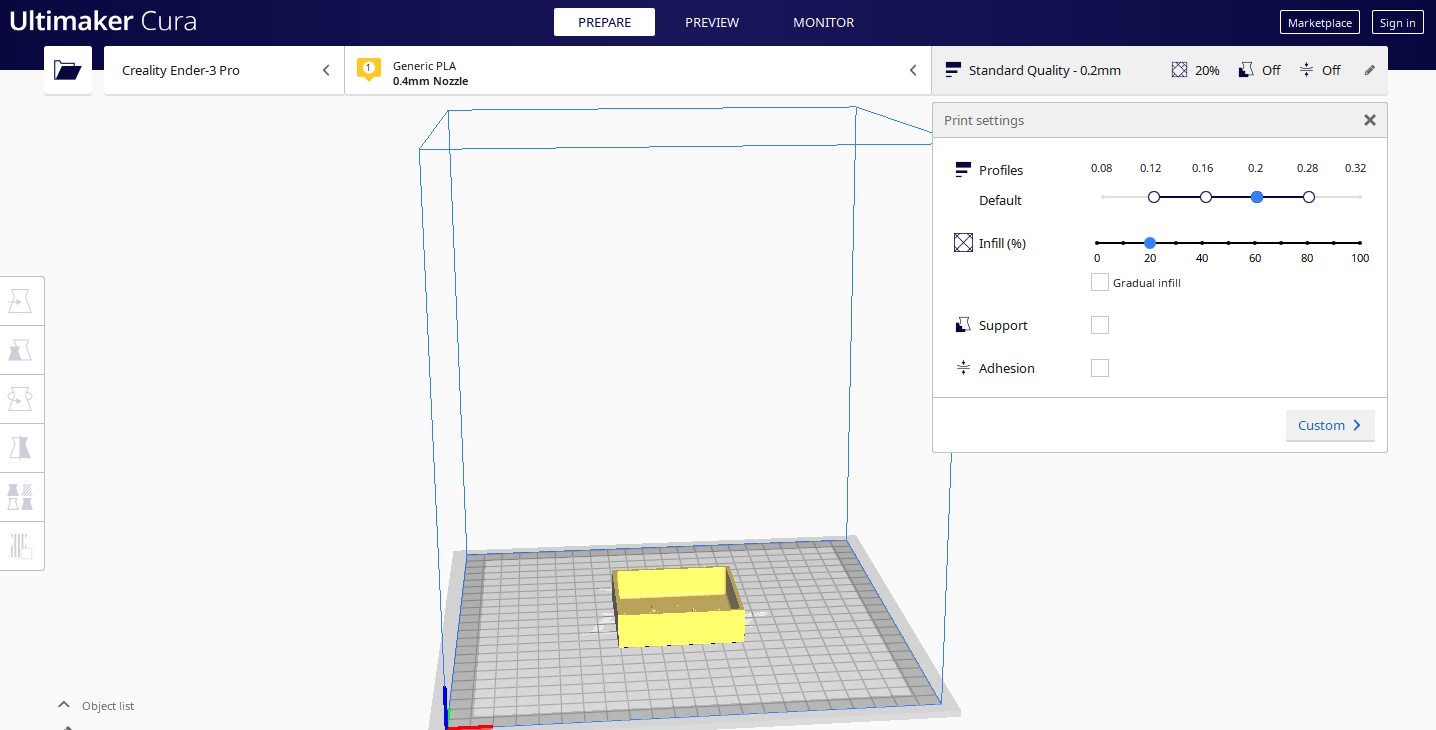Viewport: 1436px width, 730px height.
Task: Click the Sign in button
Action: click(x=1397, y=22)
